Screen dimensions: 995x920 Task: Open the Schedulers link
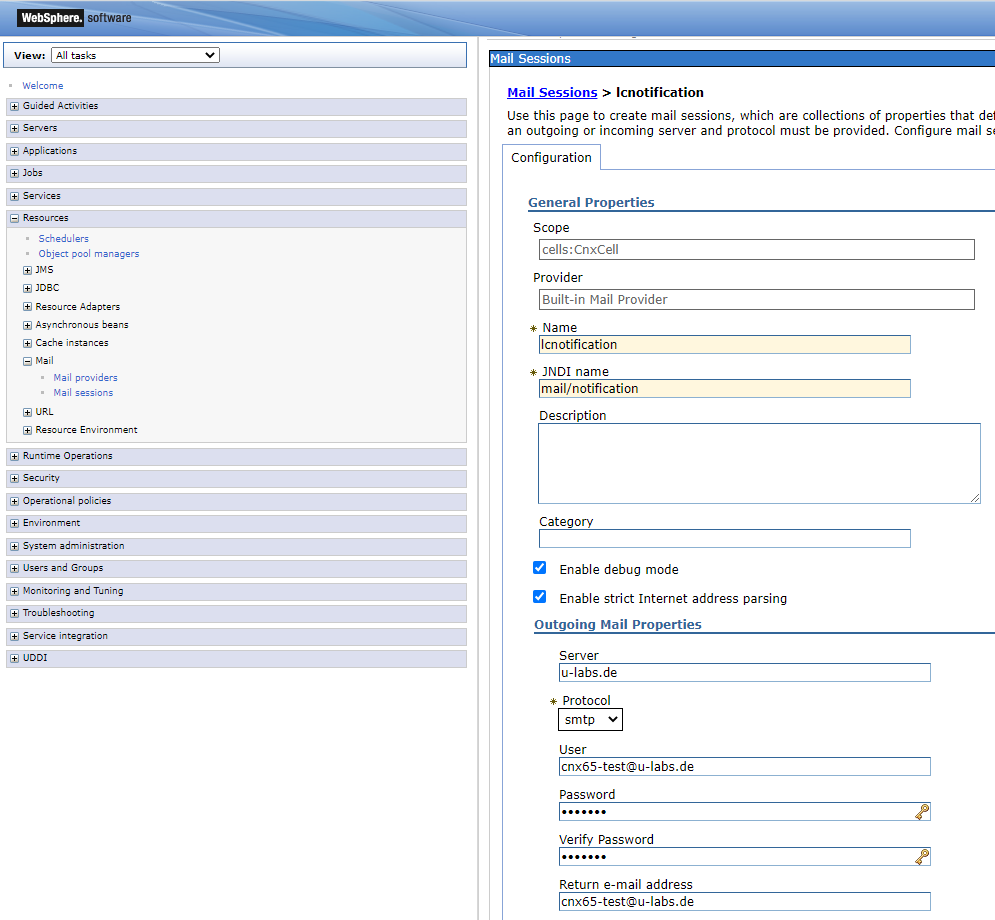tap(63, 239)
